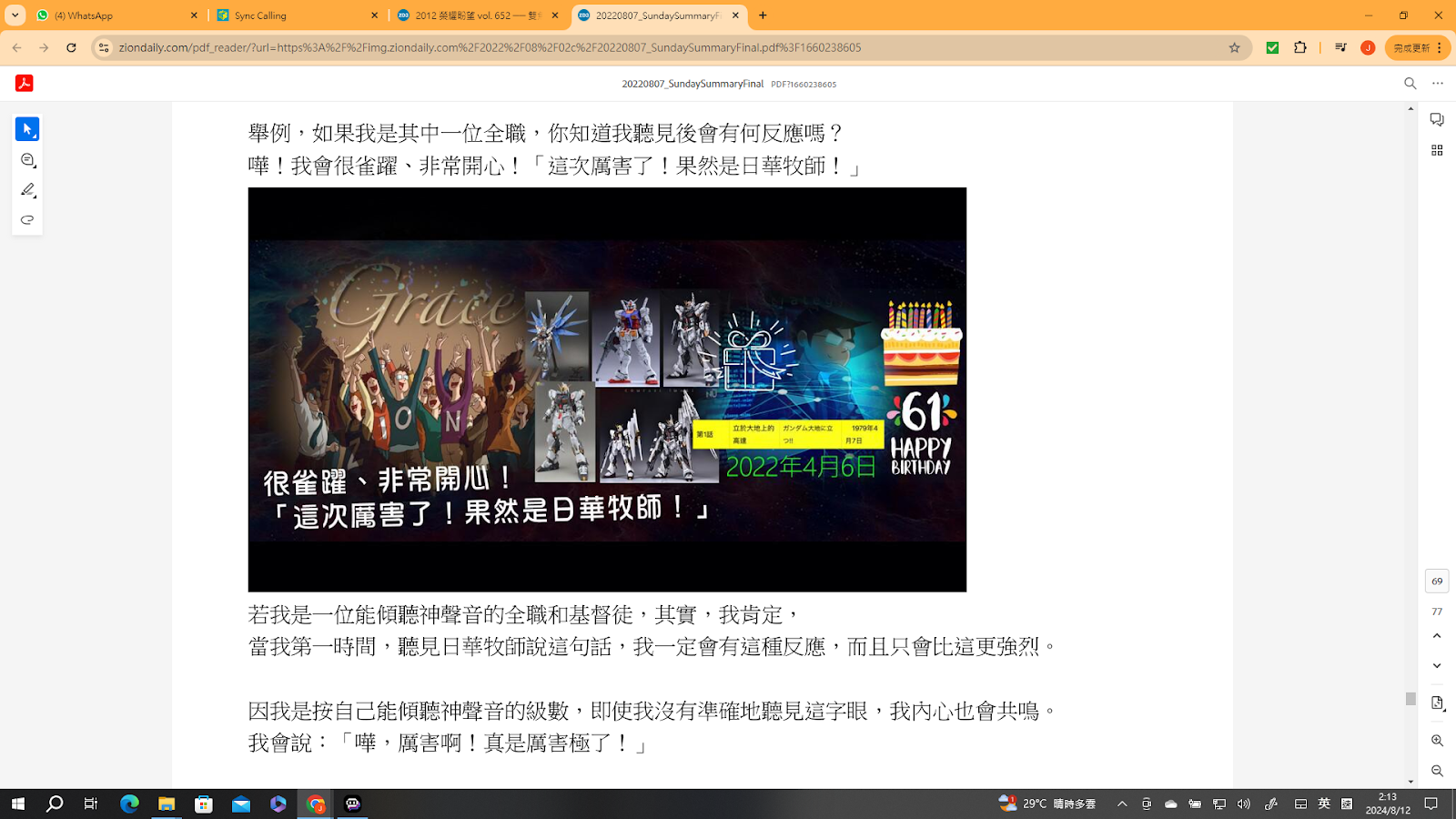This screenshot has width=1456, height=819.
Task: Show hidden system tray icons
Action: tap(1122, 804)
